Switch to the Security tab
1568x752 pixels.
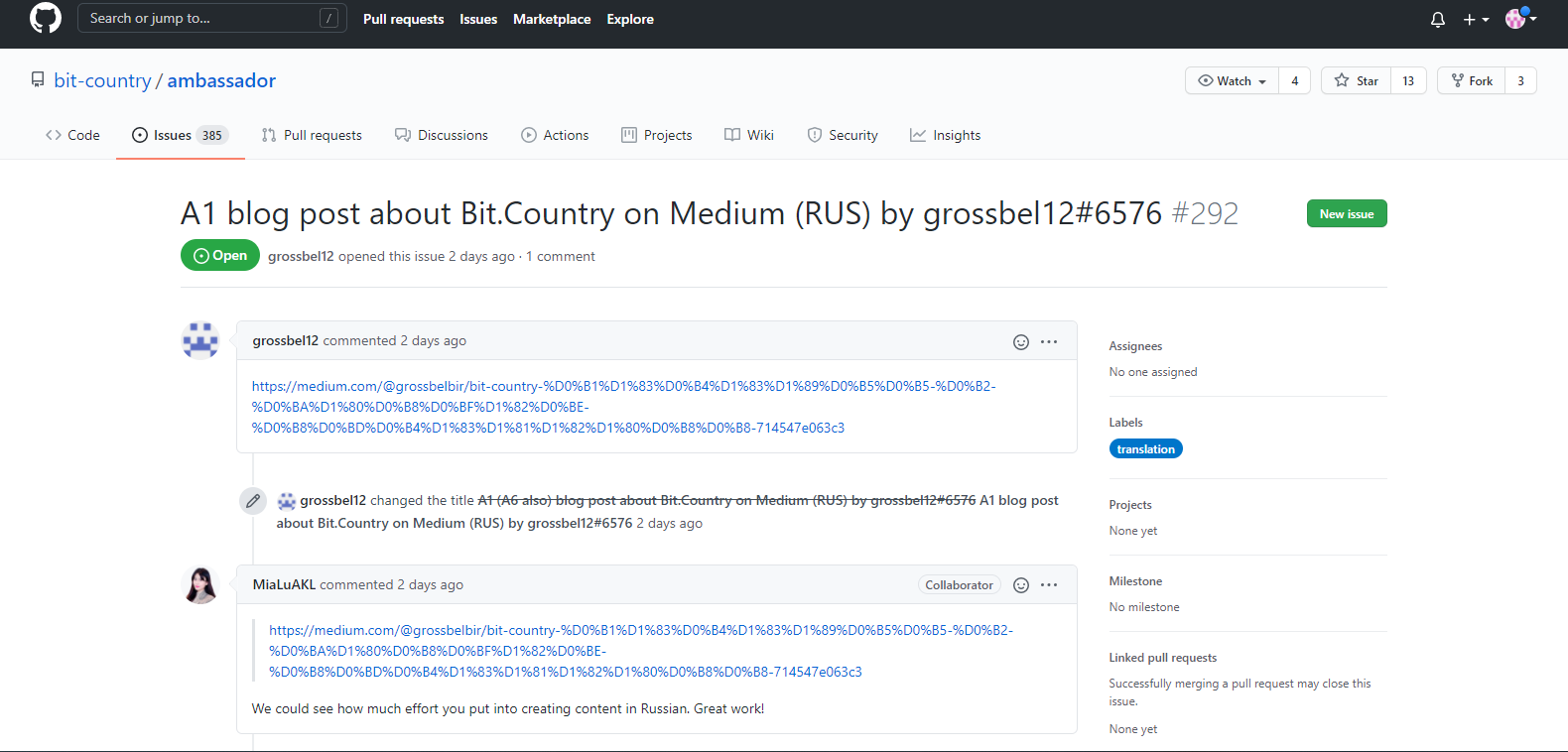tap(843, 135)
